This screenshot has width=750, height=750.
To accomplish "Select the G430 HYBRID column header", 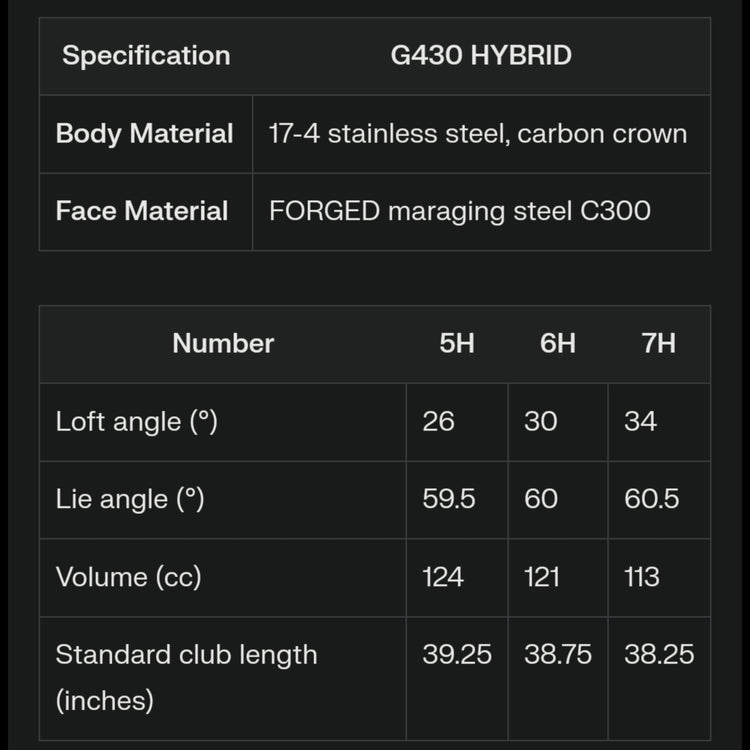I will tap(481, 56).
